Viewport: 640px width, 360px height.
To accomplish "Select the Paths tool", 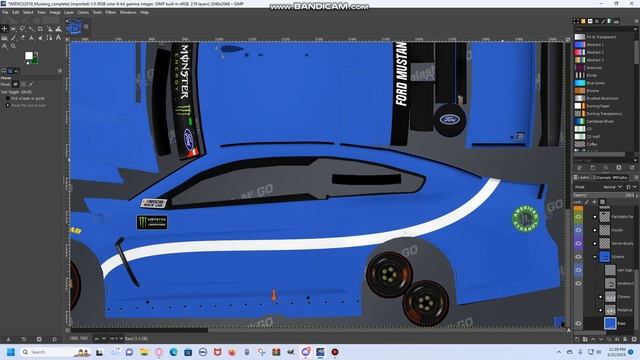I will 49,38.
